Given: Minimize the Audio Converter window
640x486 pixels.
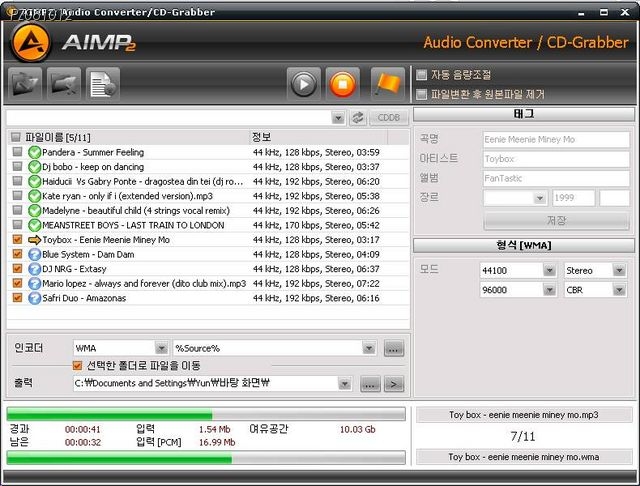Looking at the screenshot, I should click(x=582, y=13).
